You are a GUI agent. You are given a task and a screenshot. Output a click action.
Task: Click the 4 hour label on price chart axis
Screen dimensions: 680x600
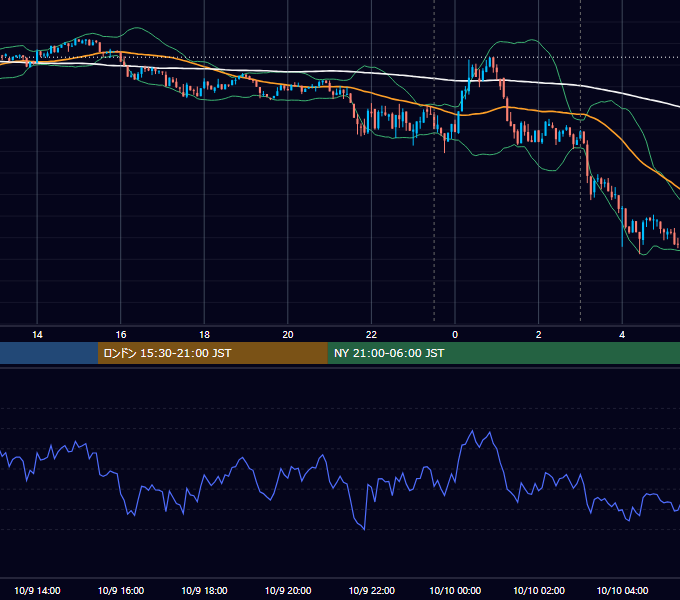coord(622,335)
